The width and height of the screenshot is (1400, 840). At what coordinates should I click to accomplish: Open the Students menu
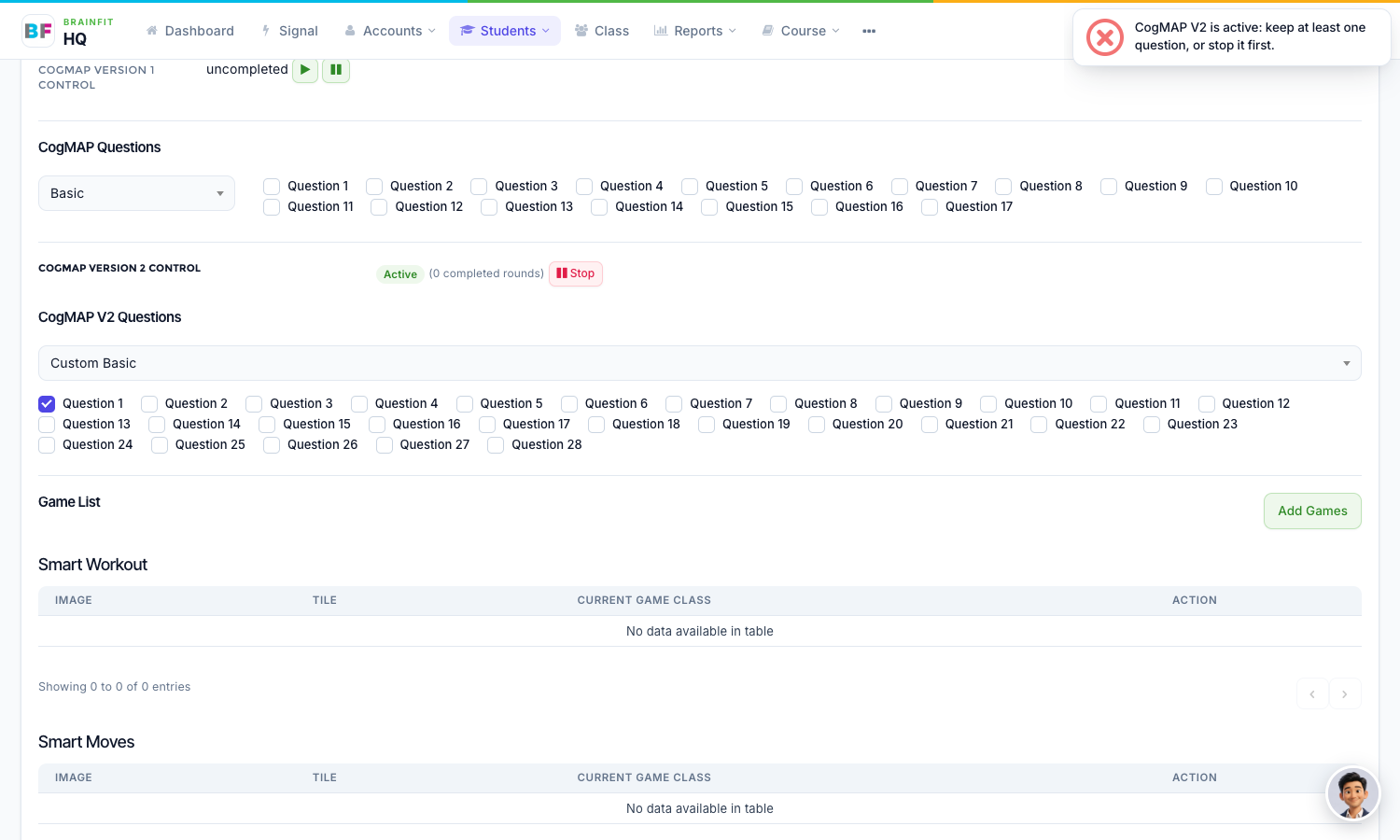pyautogui.click(x=505, y=31)
